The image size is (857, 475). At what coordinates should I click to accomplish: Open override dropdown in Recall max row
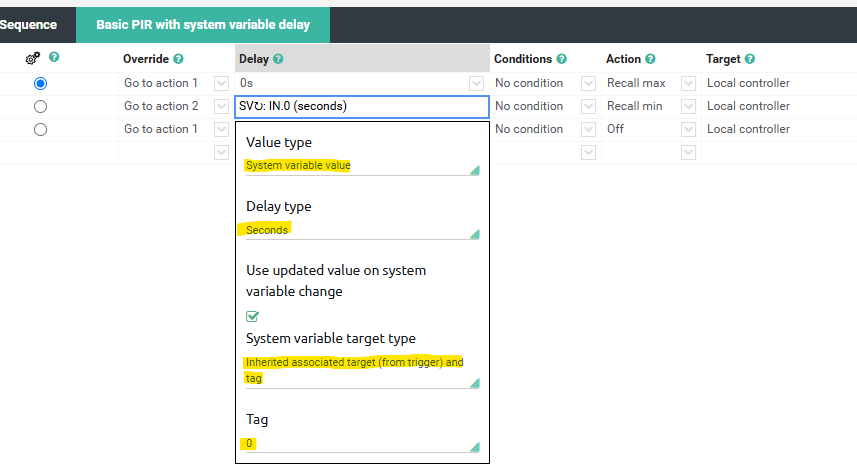(221, 84)
